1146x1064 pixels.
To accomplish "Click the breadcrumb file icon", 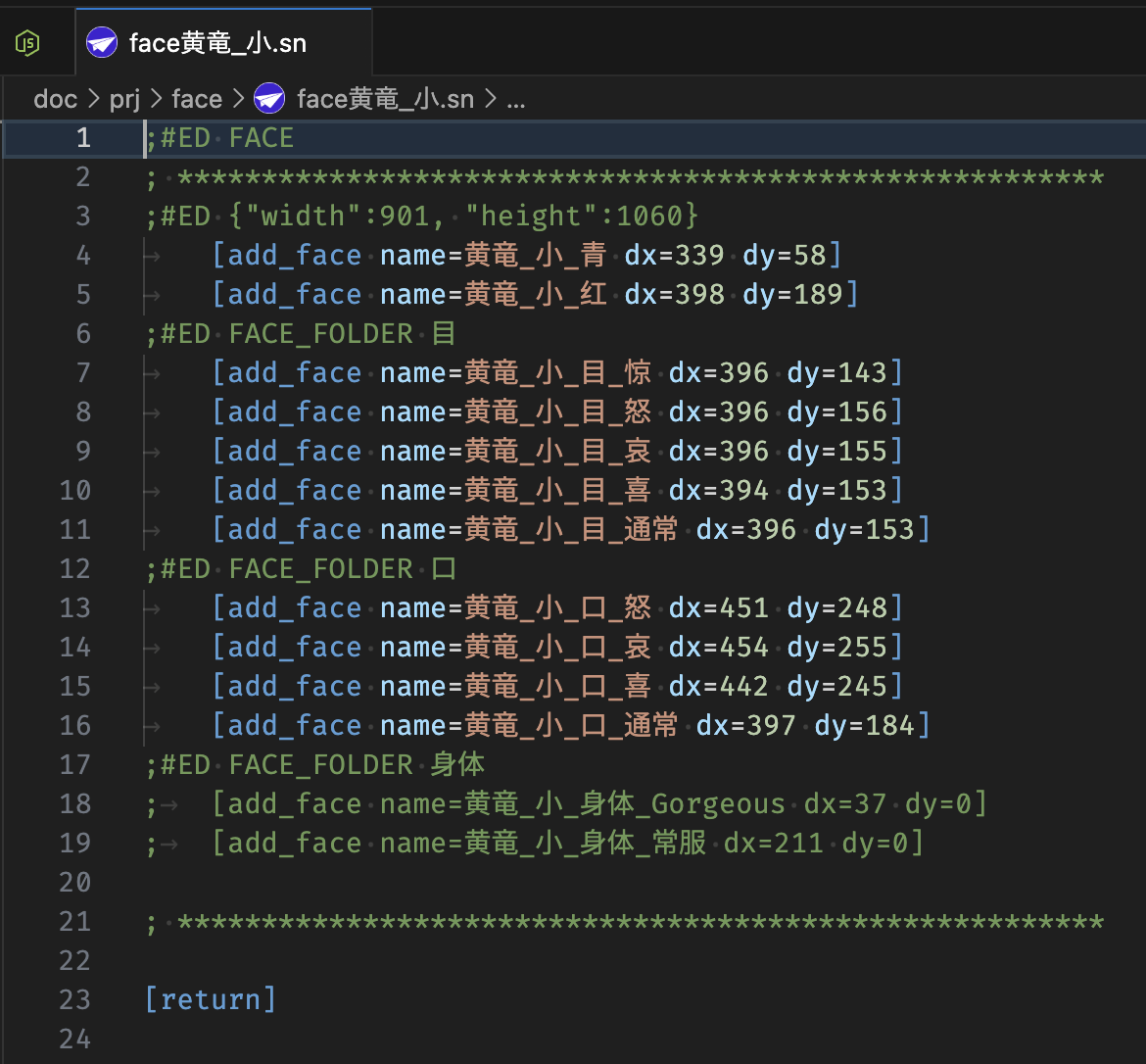I will [269, 99].
